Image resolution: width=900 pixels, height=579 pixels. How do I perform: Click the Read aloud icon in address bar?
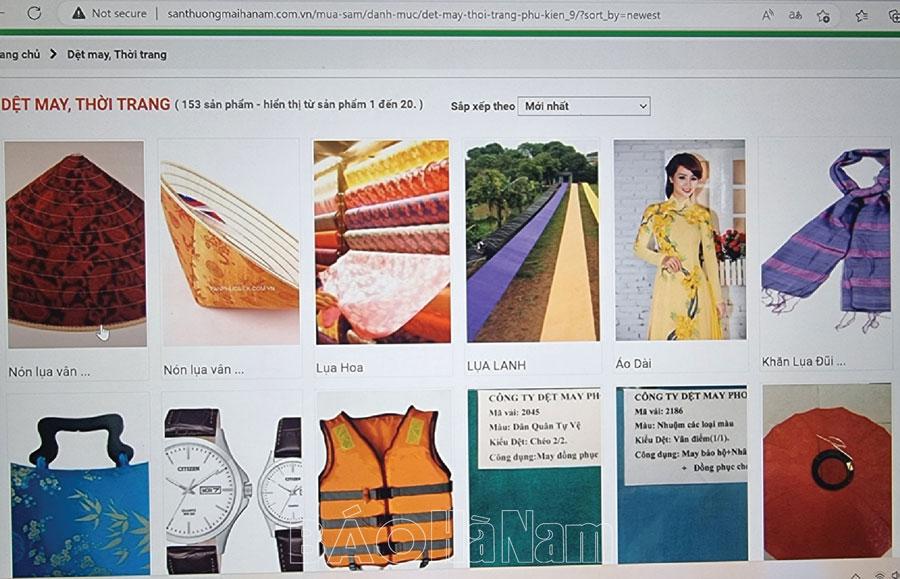768,15
